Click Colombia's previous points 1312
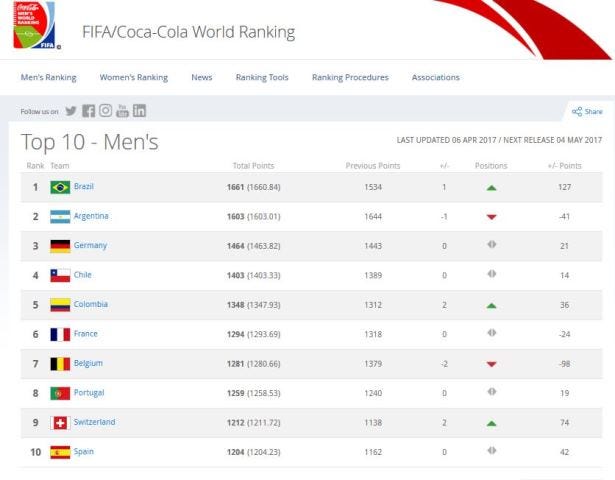The height and width of the screenshot is (480, 615). 373,305
